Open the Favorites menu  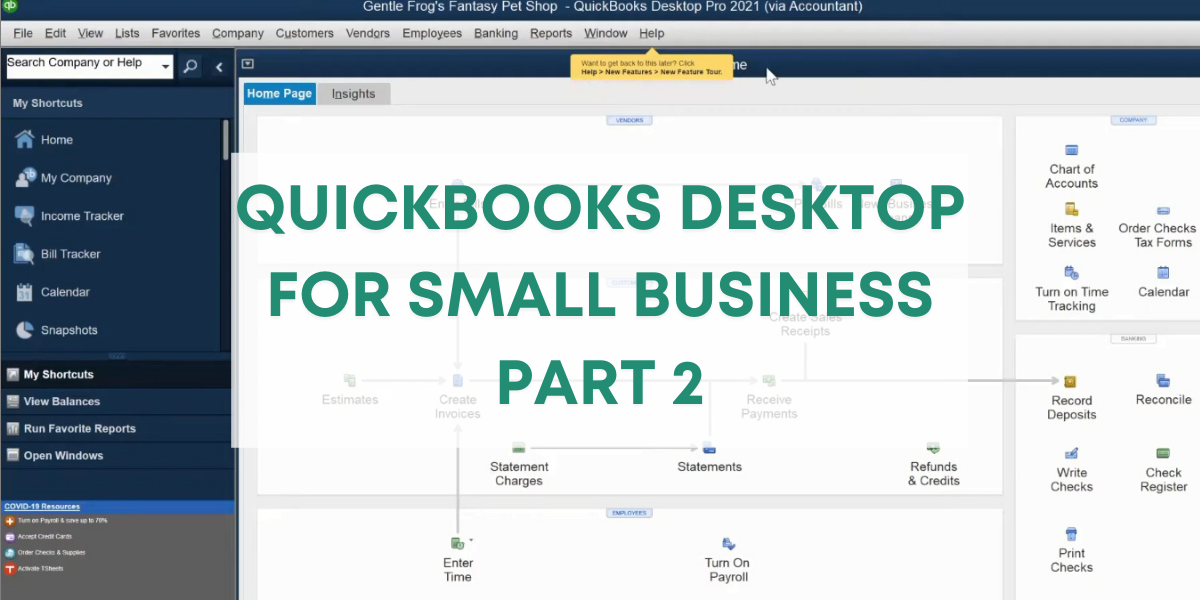tap(176, 33)
